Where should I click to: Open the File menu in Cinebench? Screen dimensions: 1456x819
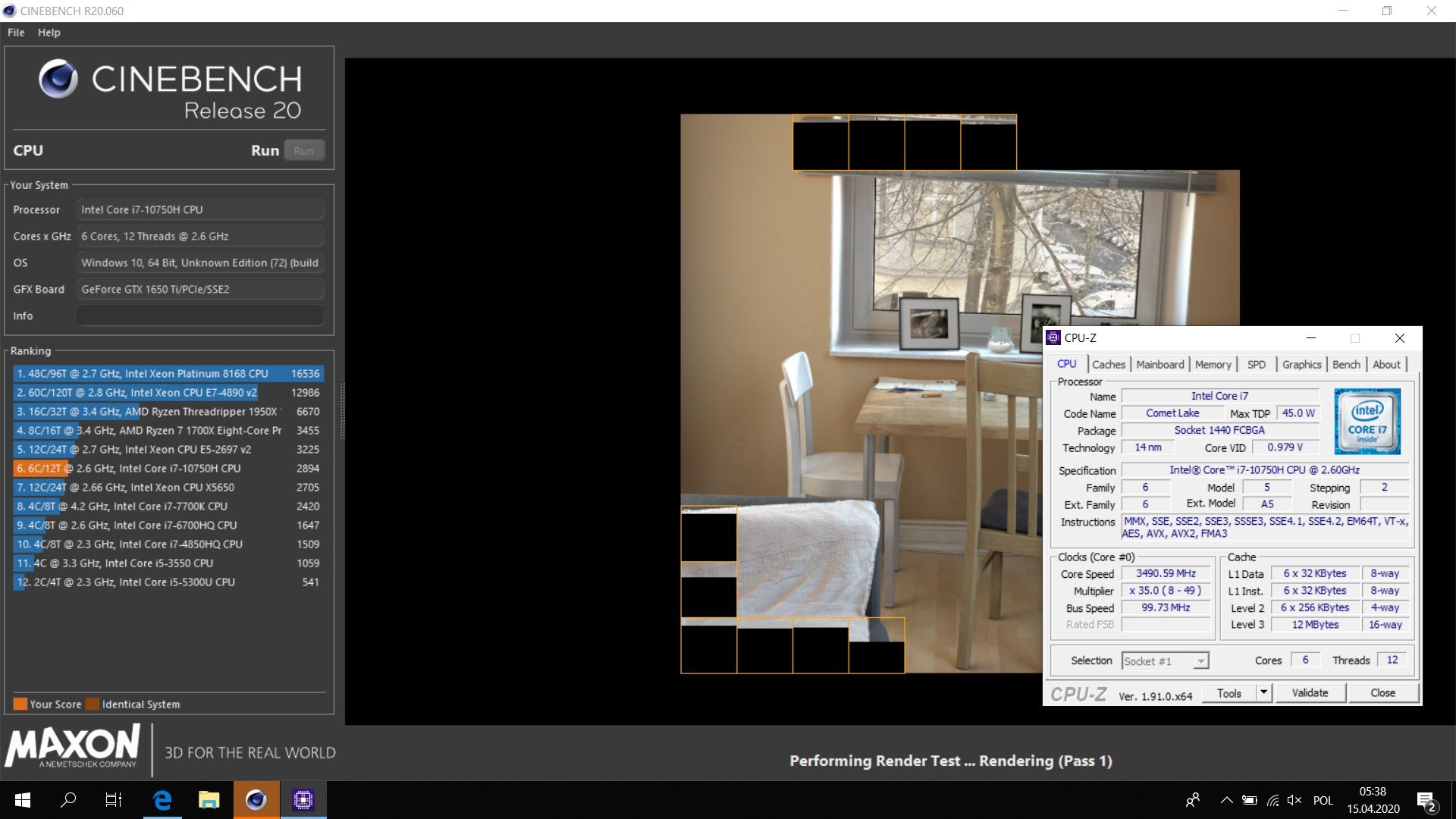tap(16, 33)
